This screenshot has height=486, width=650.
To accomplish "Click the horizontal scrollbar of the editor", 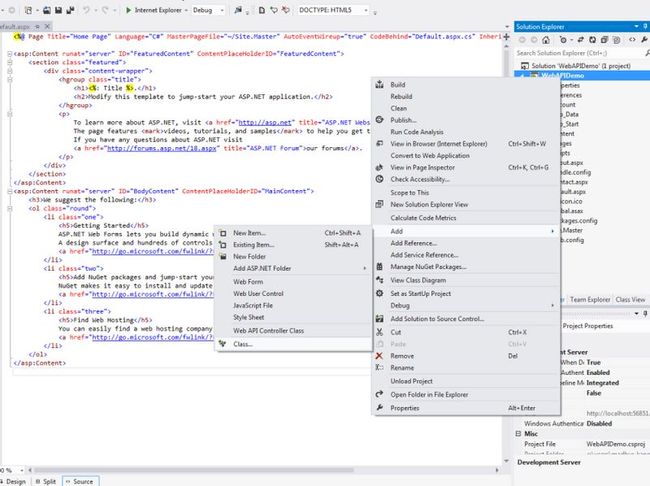I will pyautogui.click(x=194, y=470).
